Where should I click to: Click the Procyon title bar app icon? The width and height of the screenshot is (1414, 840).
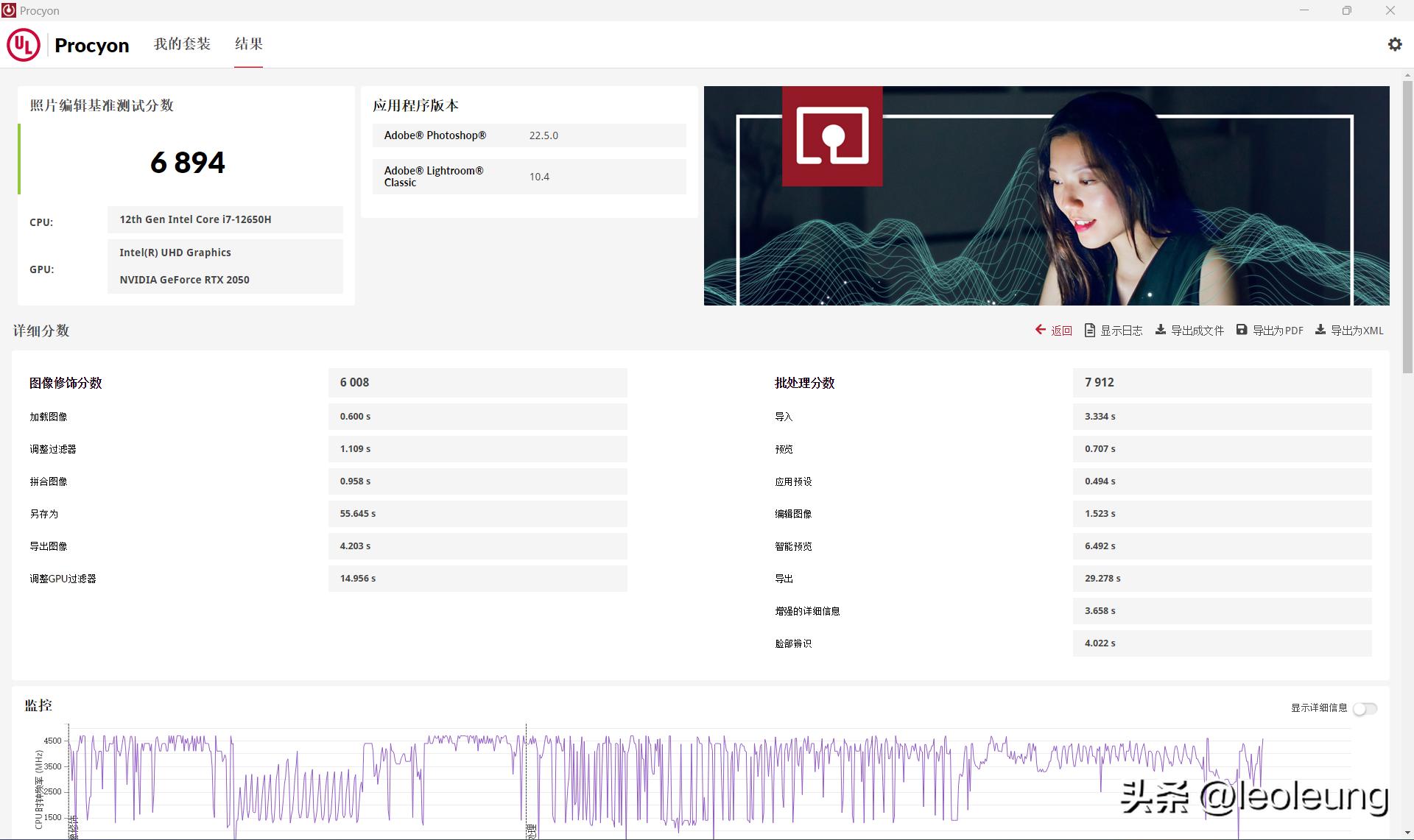pyautogui.click(x=9, y=10)
